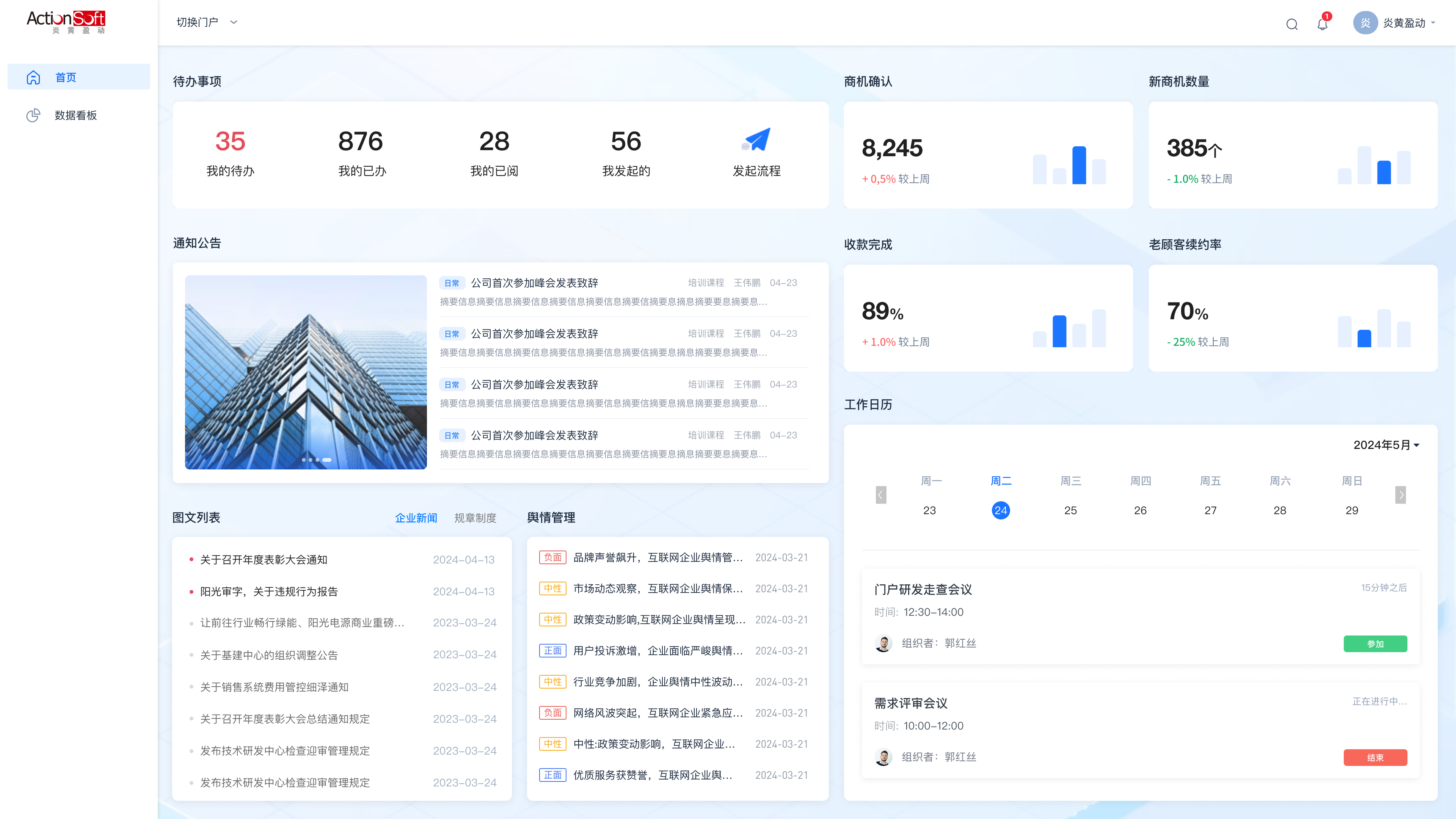This screenshot has height=819, width=1456.
Task: Open 网络风波突起 sentiment item
Action: (658, 713)
